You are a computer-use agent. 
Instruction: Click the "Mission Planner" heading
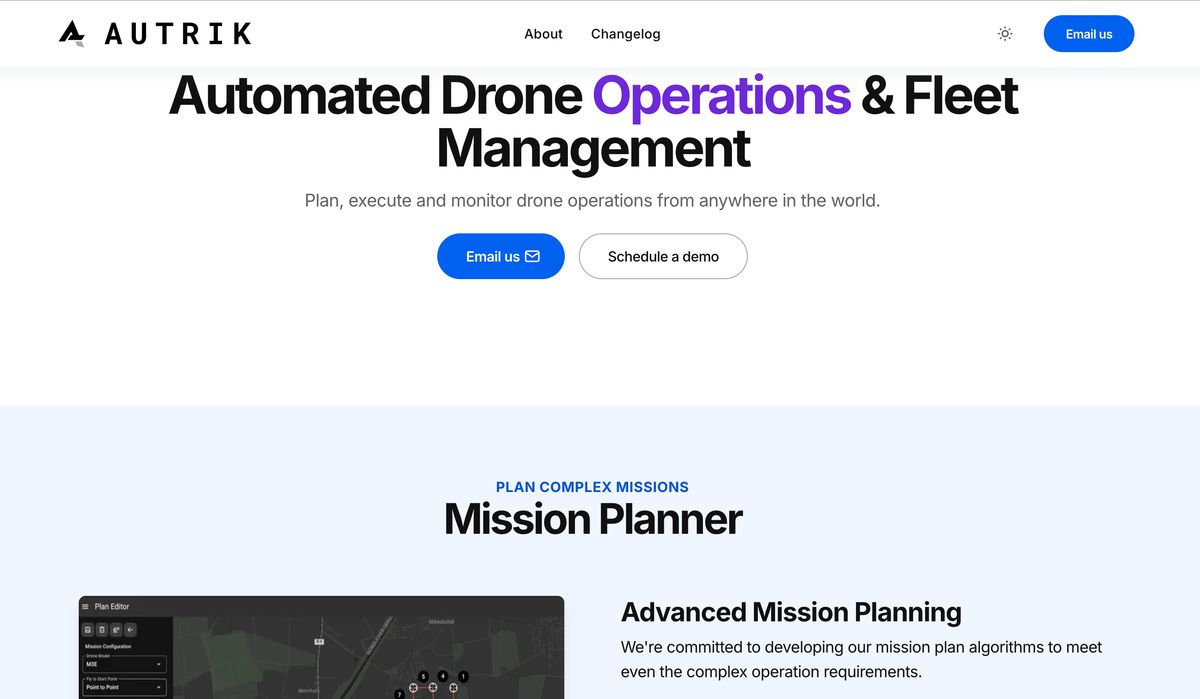(593, 519)
